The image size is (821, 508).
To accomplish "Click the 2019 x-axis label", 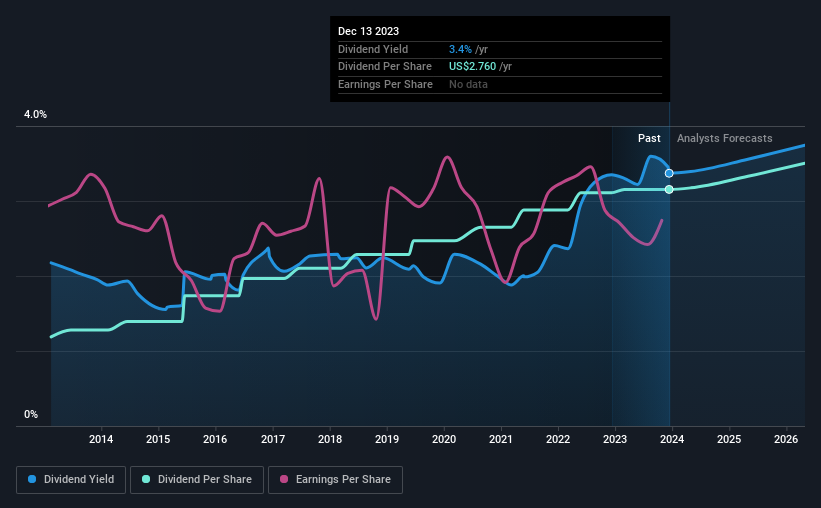I will coord(387,439).
